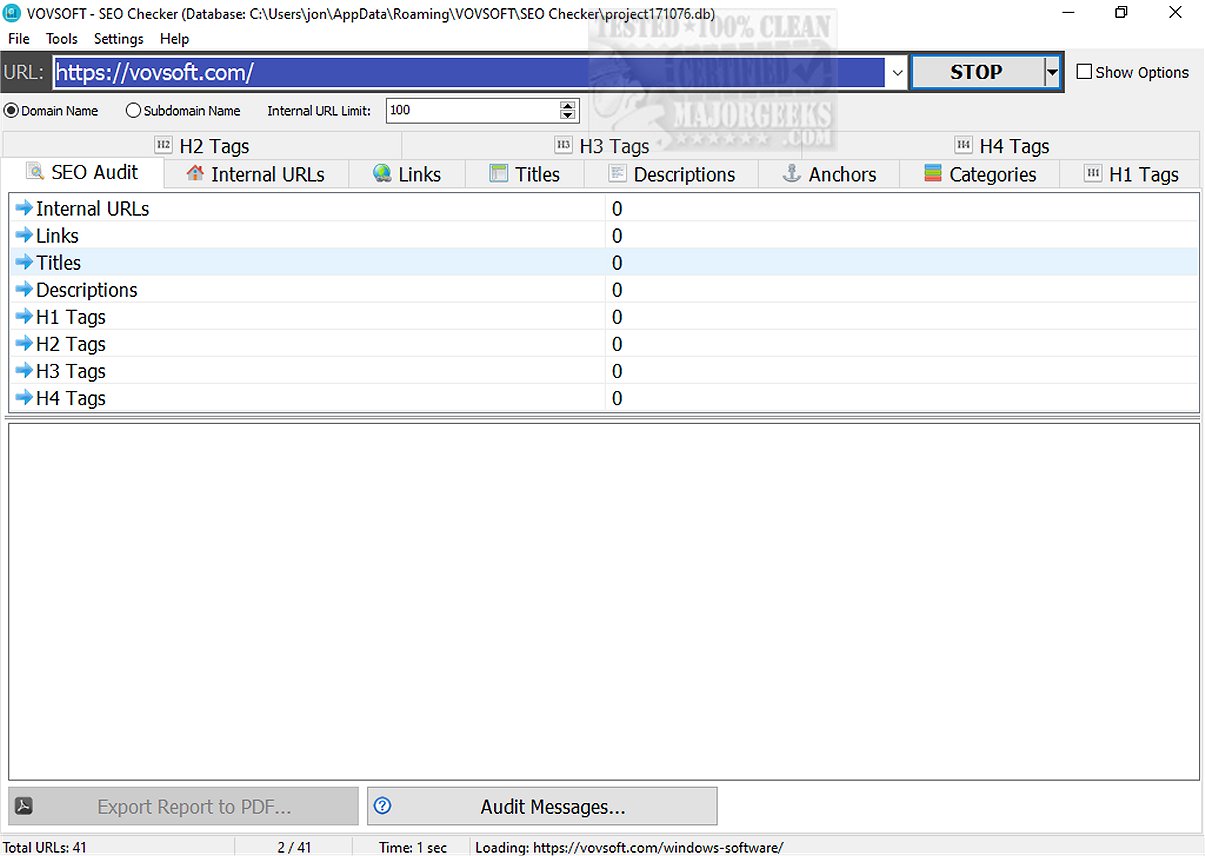The height and width of the screenshot is (856, 1205).
Task: Switch to the Internal URLs tab
Action: tap(256, 174)
